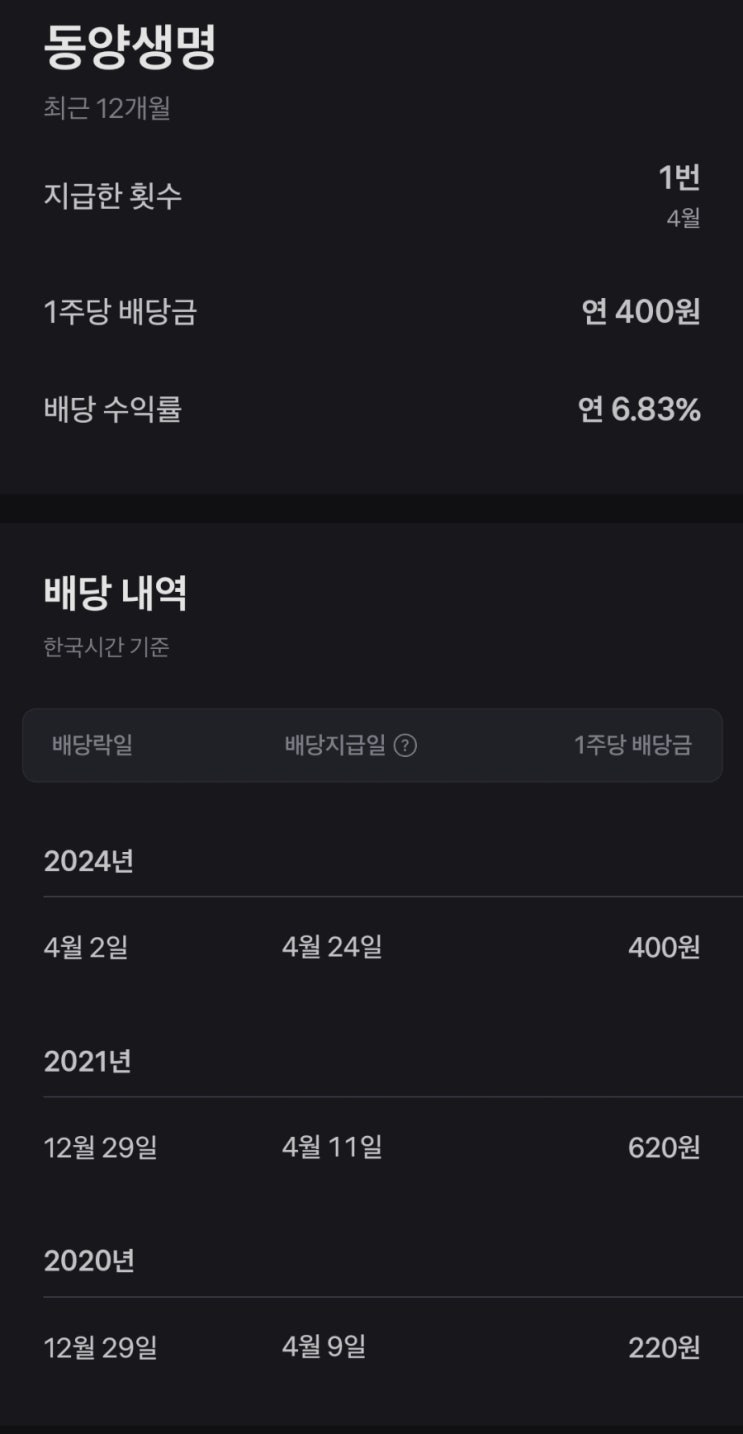Tap the 최근 12개월 period label
The image size is (743, 1434).
[107, 108]
